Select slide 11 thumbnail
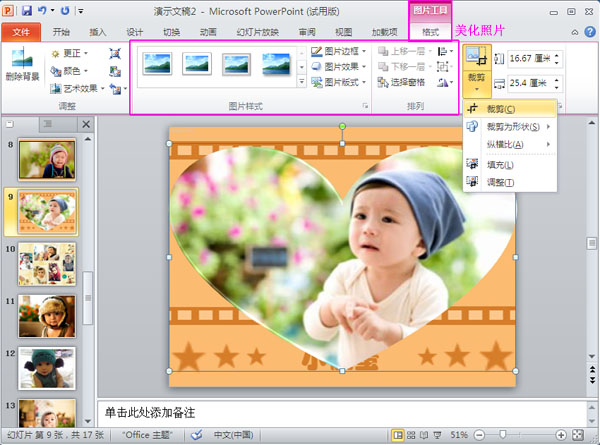 click(47, 316)
